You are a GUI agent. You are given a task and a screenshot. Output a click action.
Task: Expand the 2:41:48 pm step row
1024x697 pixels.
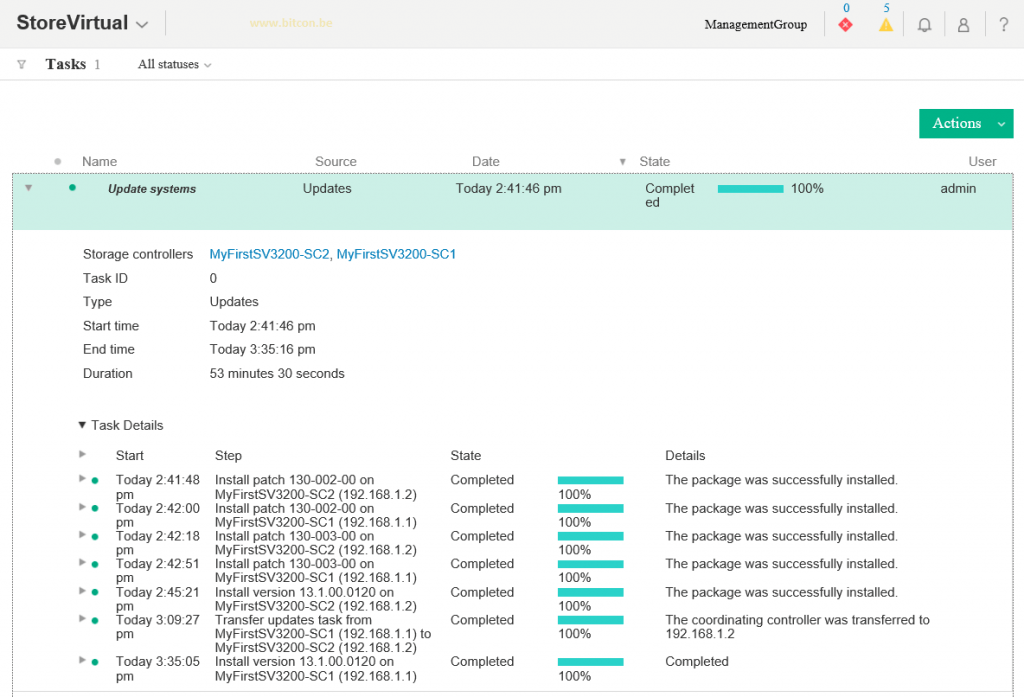82,478
